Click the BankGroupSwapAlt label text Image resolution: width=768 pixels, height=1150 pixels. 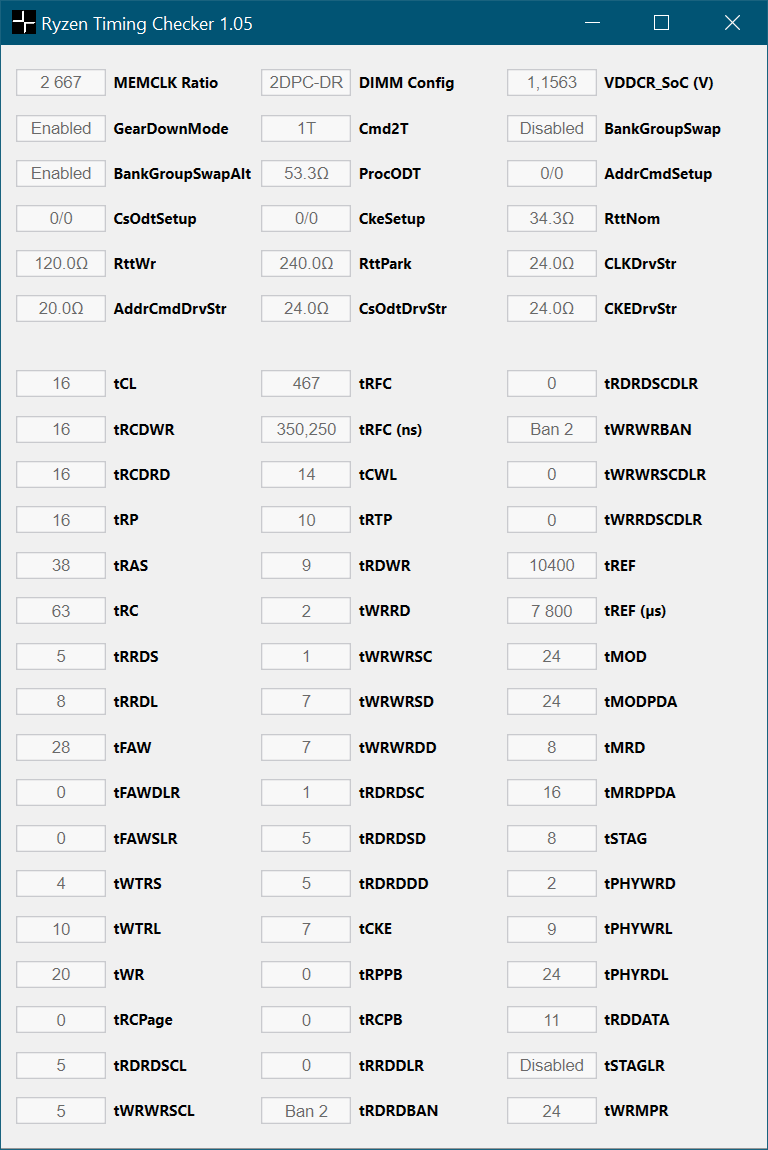click(x=182, y=174)
